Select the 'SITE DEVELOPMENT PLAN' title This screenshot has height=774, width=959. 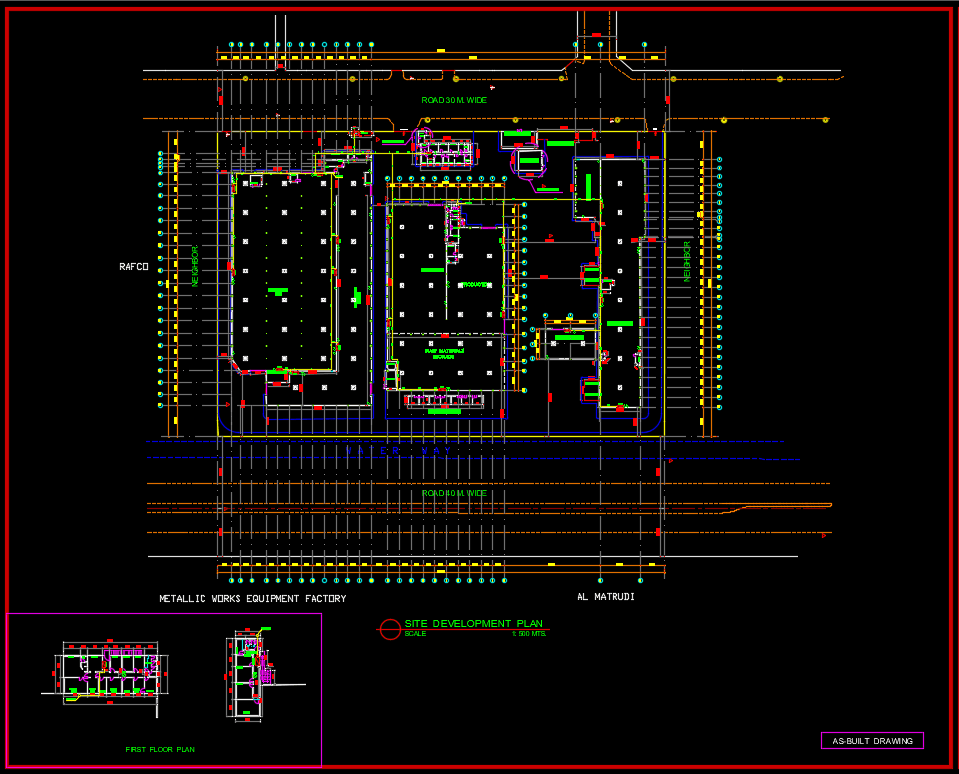click(x=473, y=623)
